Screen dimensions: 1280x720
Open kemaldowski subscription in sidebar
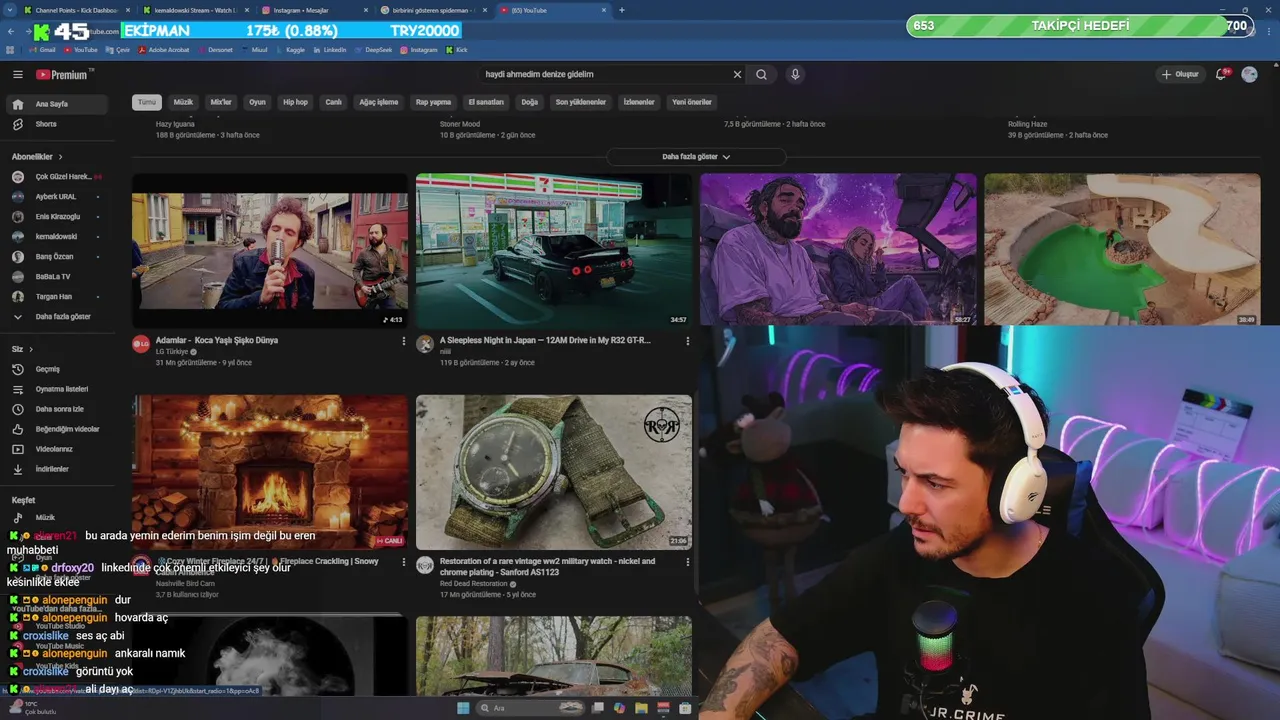pos(60,237)
